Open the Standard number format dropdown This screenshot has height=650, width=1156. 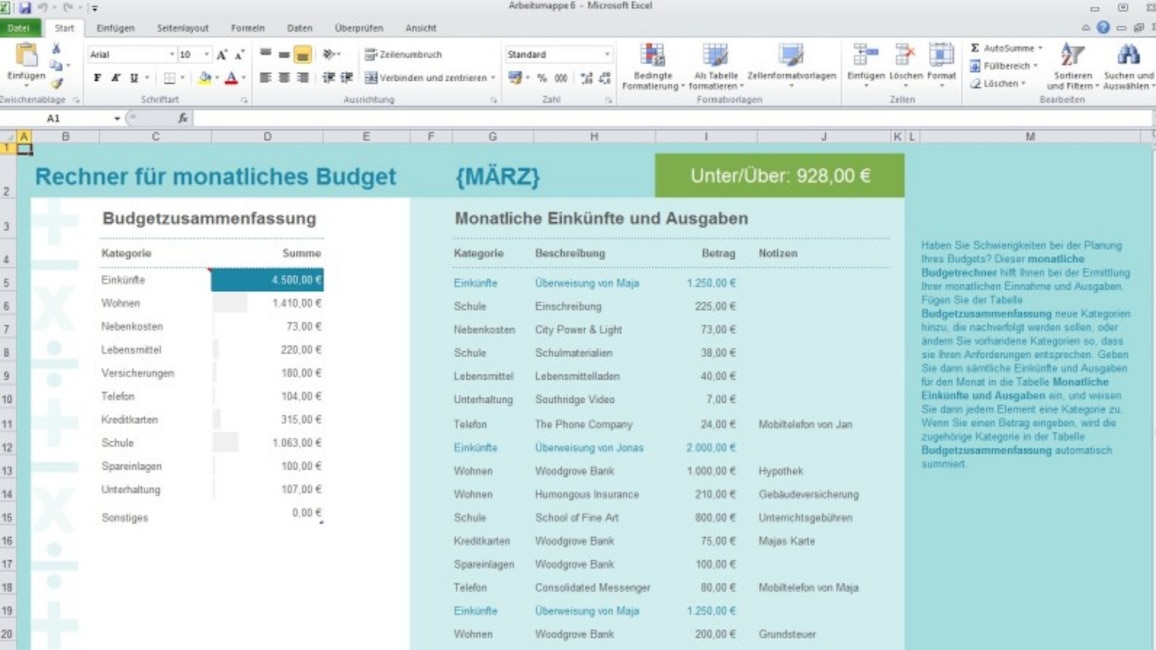coord(607,55)
